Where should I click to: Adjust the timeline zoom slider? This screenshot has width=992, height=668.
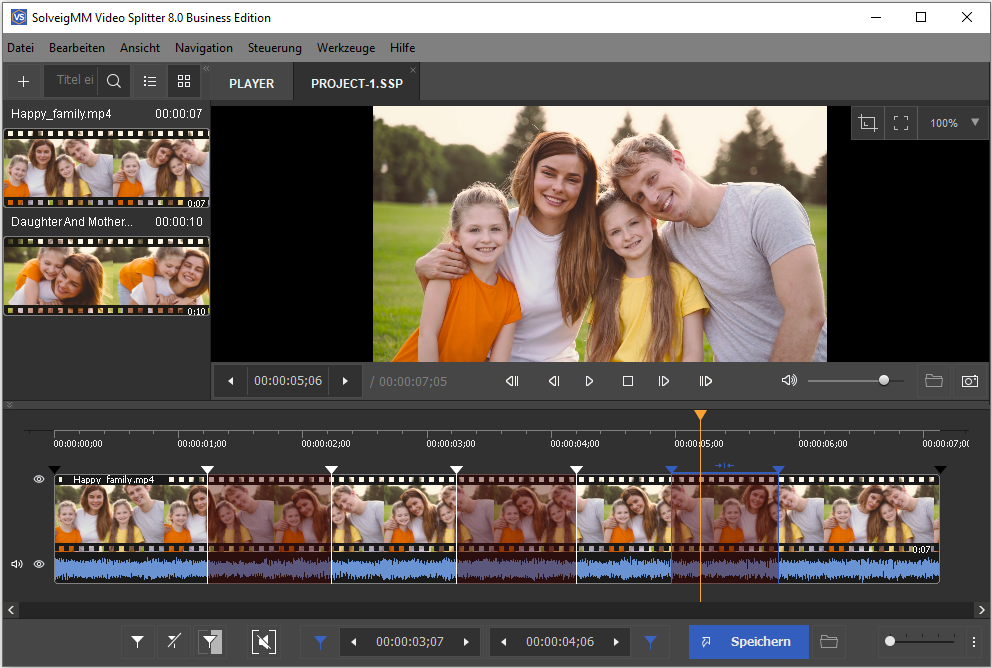pos(890,641)
